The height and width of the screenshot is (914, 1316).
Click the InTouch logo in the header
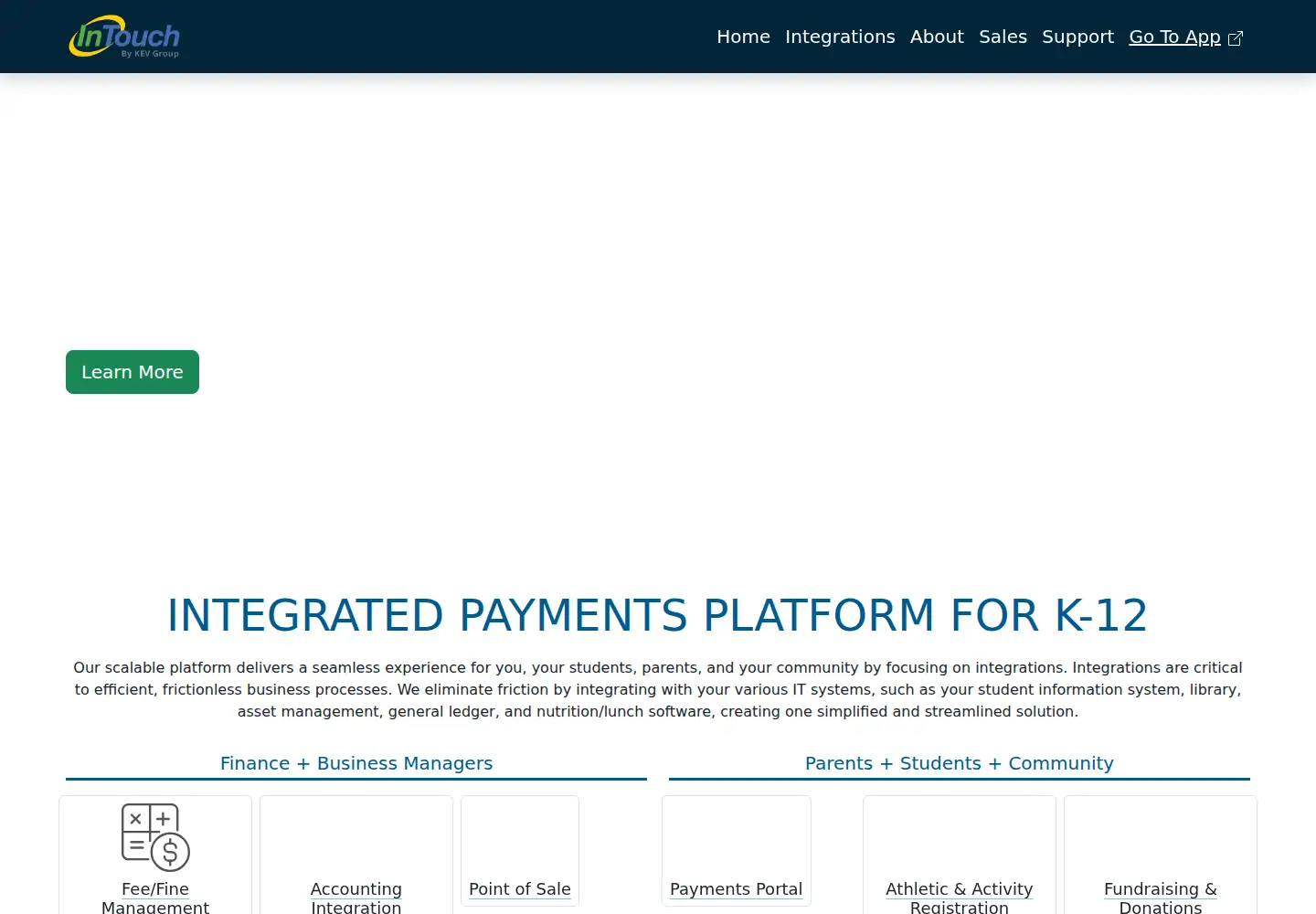pyautogui.click(x=124, y=37)
